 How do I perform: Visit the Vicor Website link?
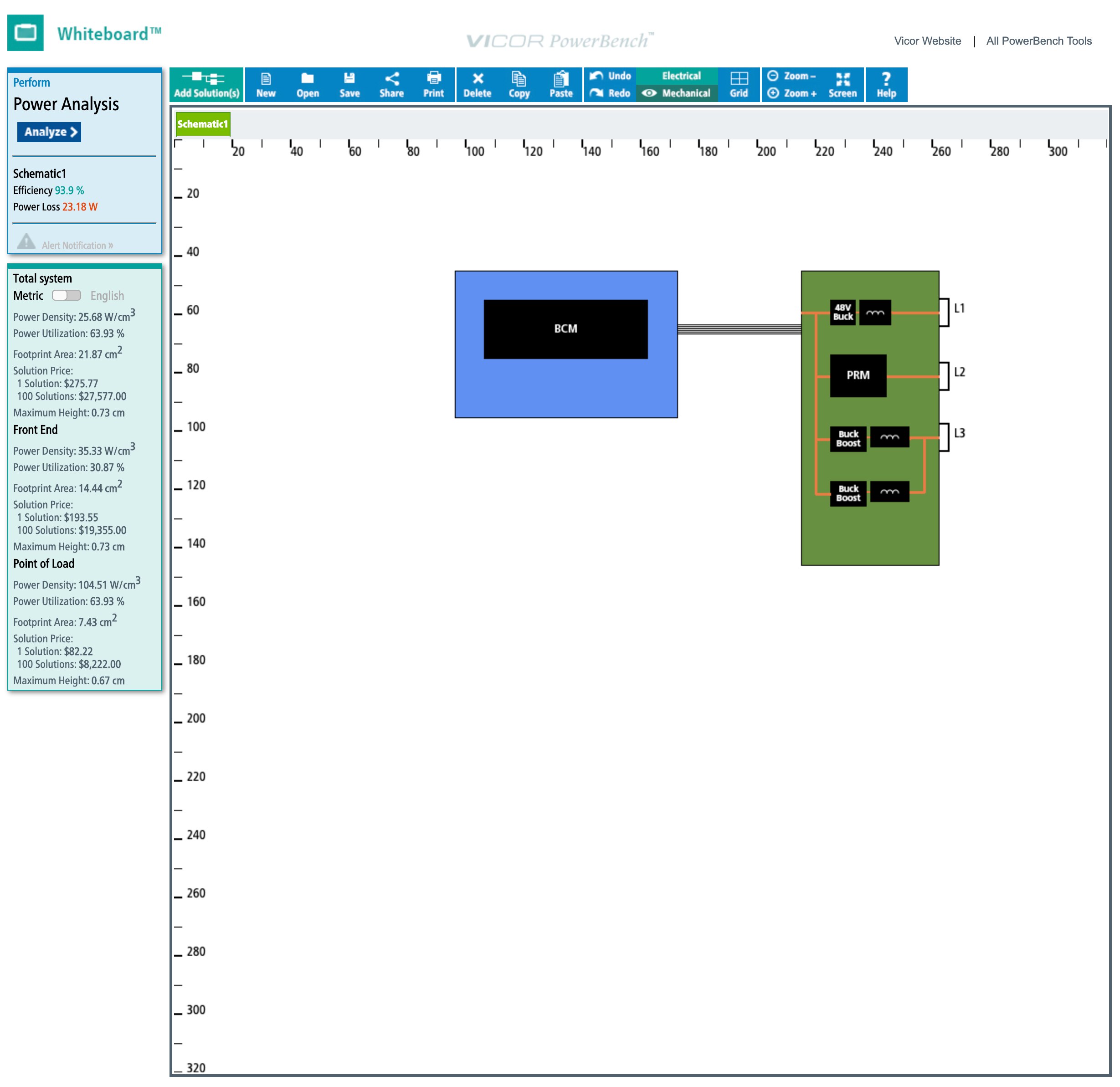927,41
